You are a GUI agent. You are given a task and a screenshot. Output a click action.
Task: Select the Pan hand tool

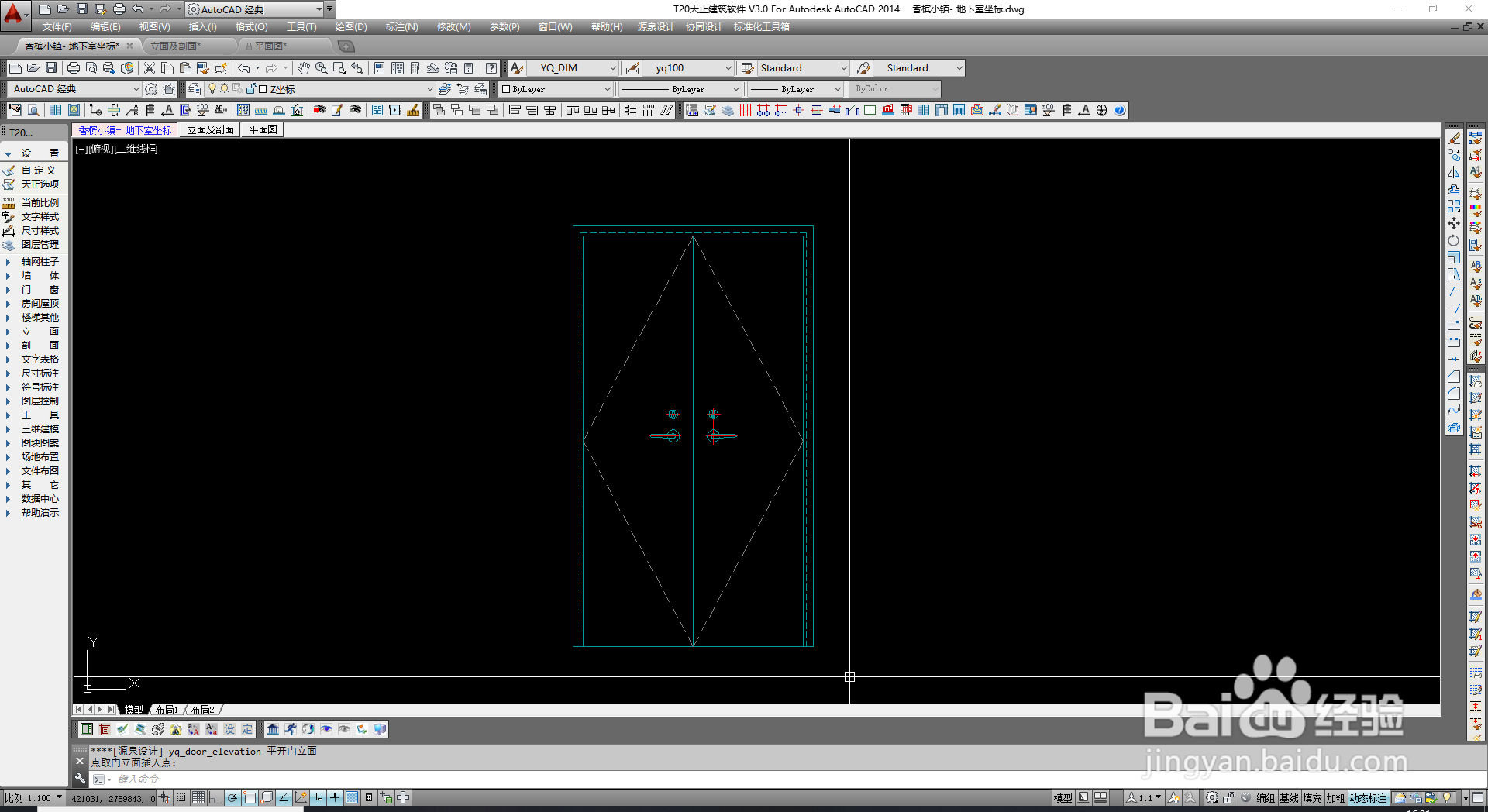304,68
